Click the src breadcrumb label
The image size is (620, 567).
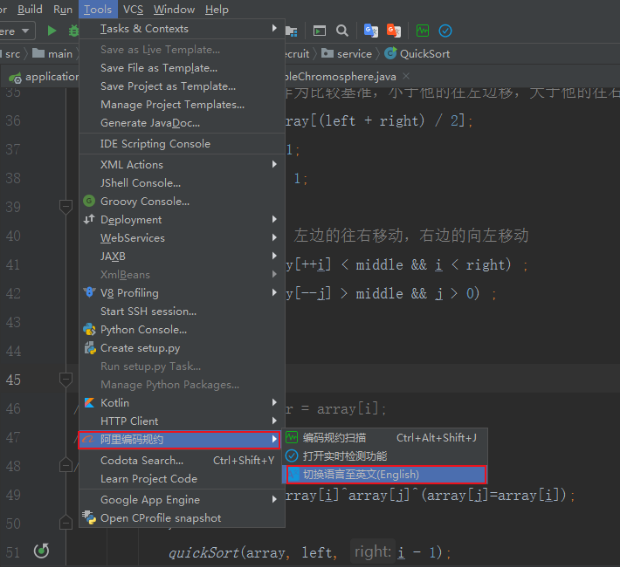coord(13,54)
